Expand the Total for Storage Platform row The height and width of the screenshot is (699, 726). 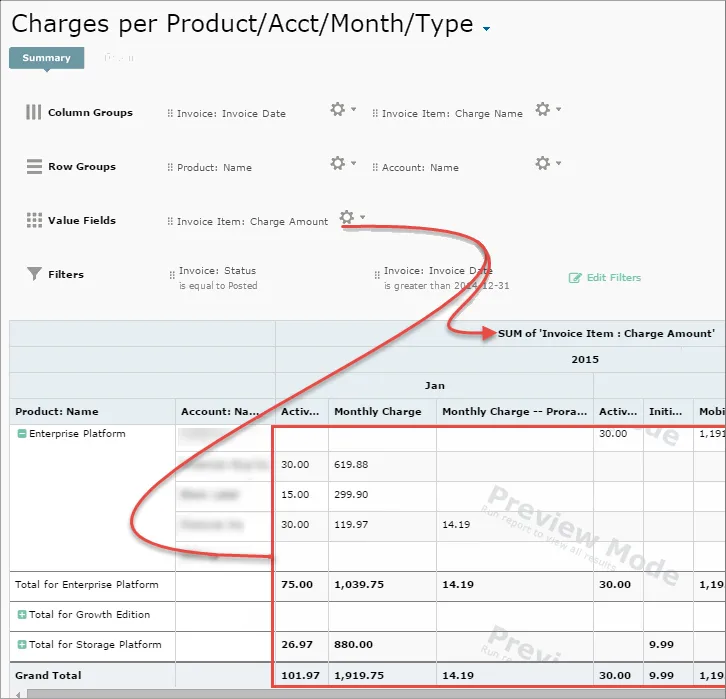pos(22,644)
